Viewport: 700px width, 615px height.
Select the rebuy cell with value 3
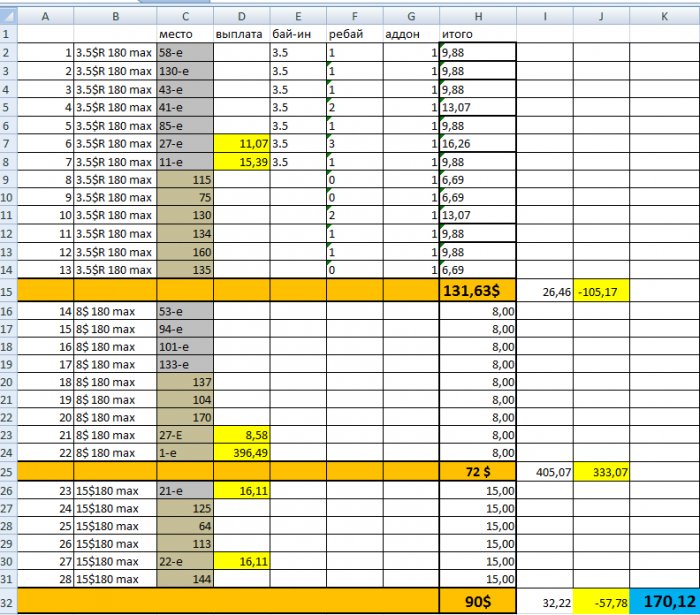pyautogui.click(x=354, y=144)
